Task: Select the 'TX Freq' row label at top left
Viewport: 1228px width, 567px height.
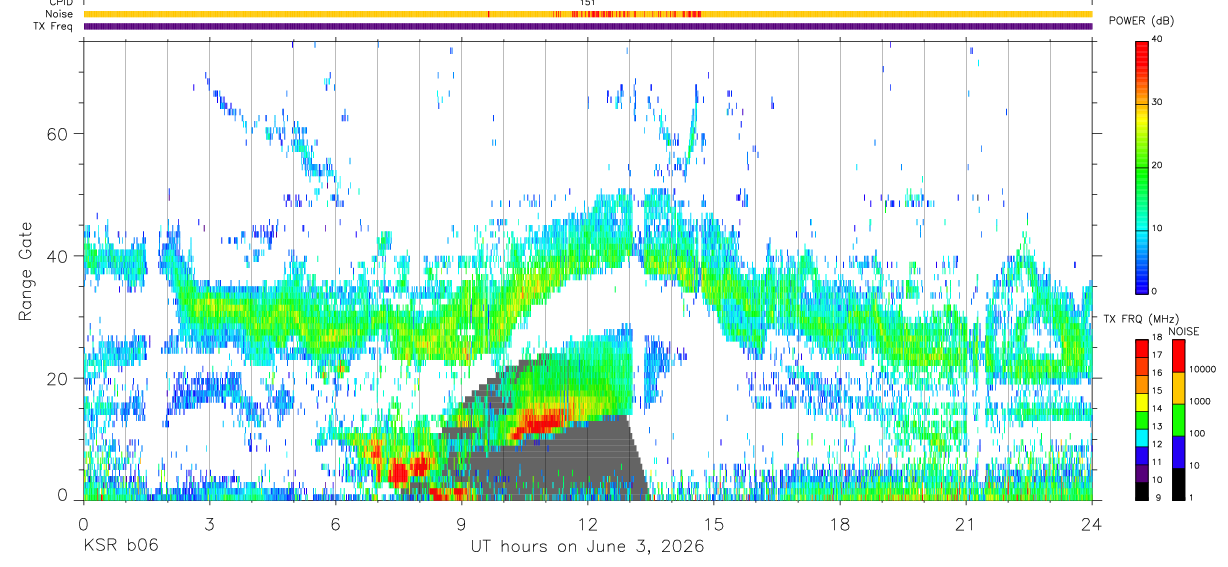Action: coord(54,26)
